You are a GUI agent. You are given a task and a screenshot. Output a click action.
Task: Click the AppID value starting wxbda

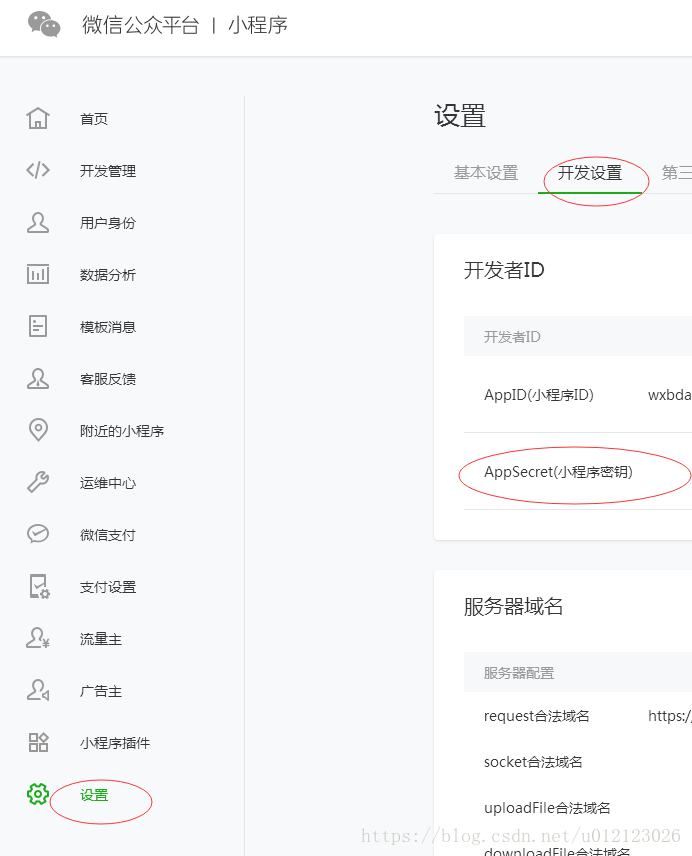coord(670,395)
